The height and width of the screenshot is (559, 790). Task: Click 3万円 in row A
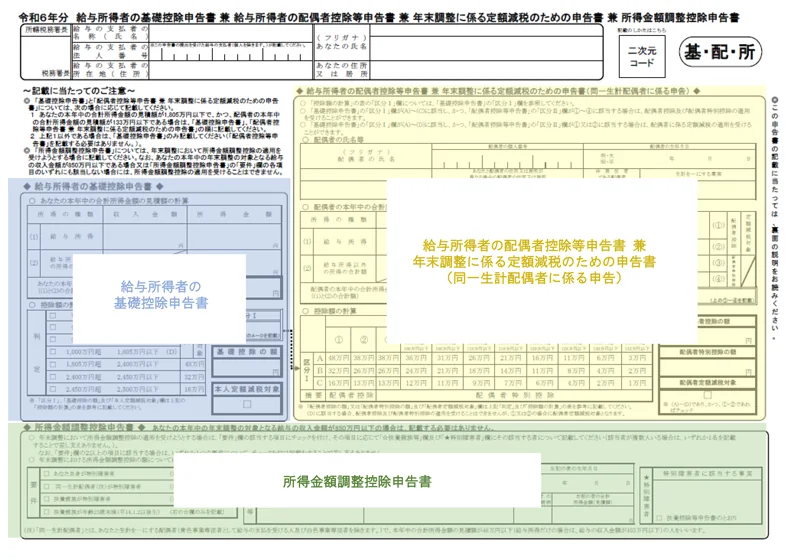point(637,358)
